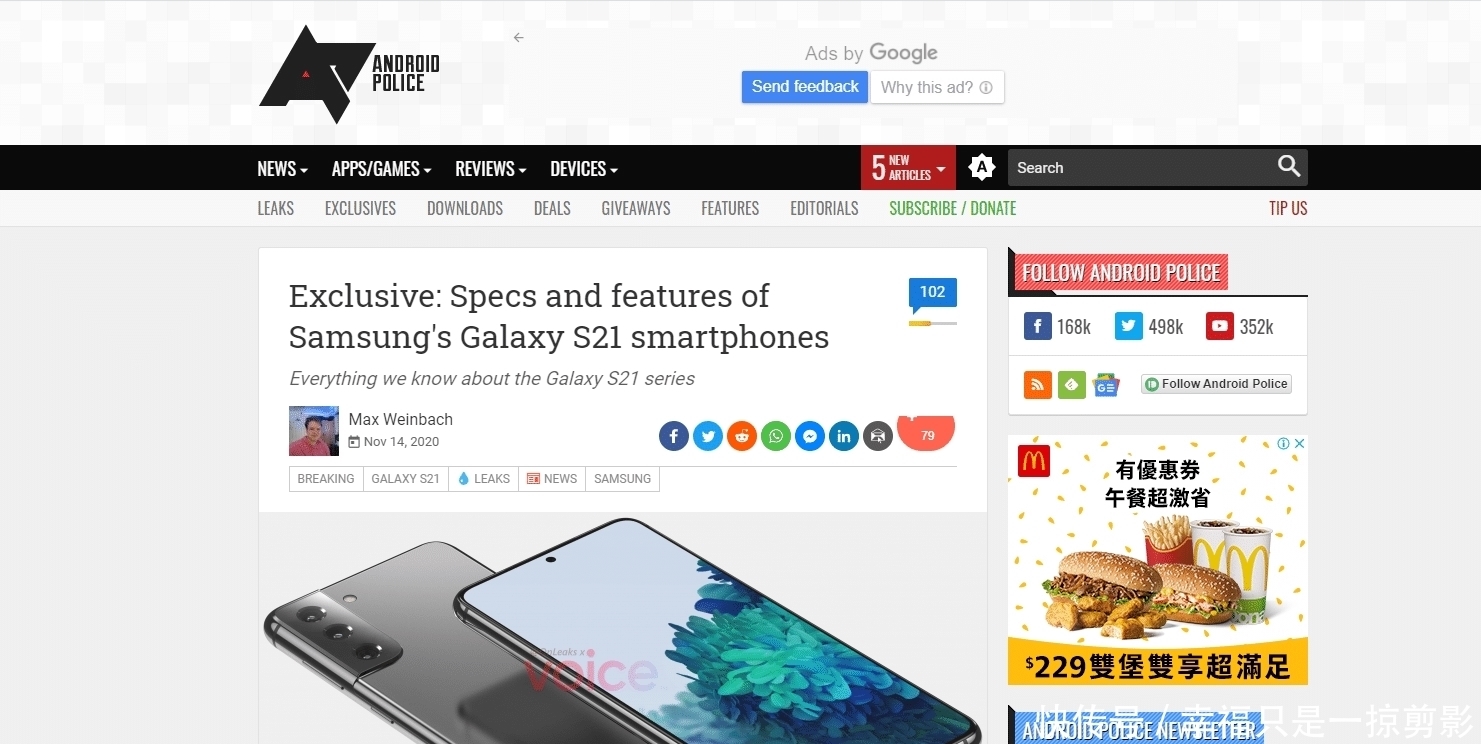Share via Facebook Messenger icon
The image size is (1481, 744).
[x=810, y=436]
